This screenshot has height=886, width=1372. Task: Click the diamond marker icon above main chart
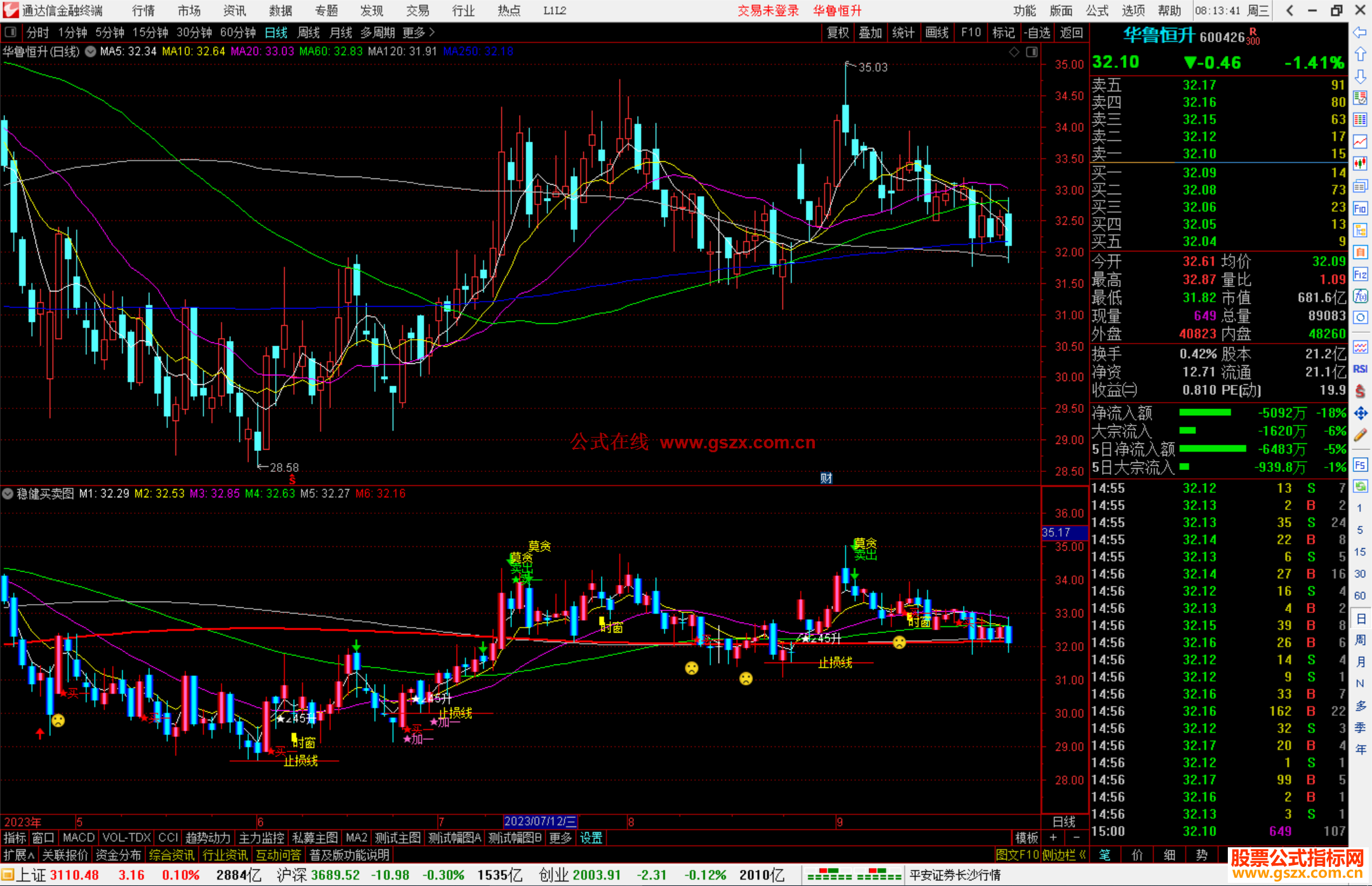pos(1014,52)
